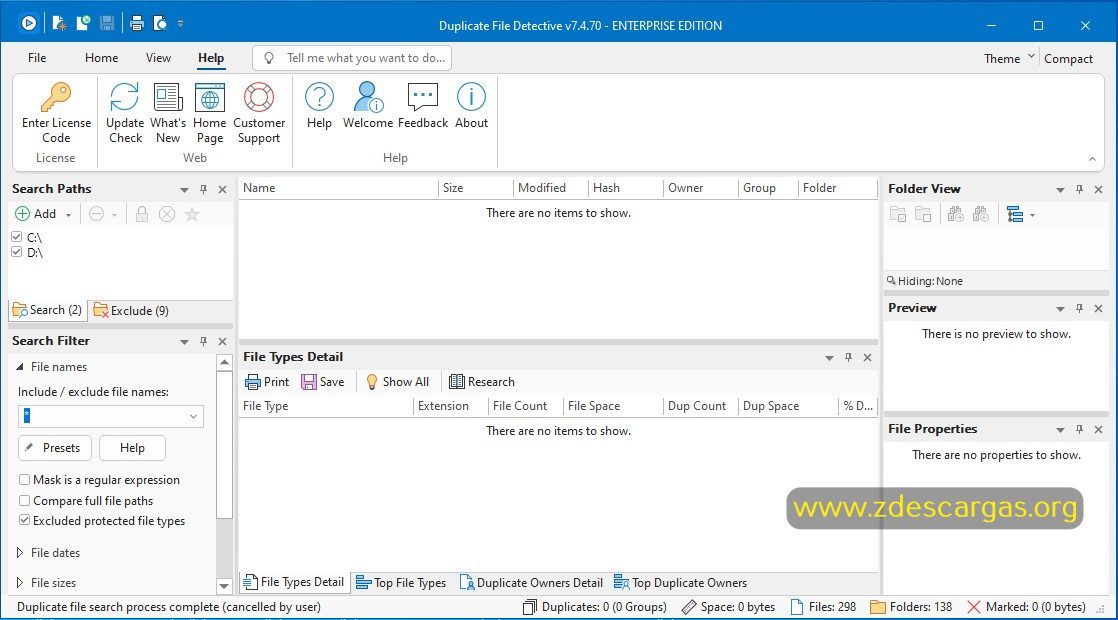Click the open project icon in title bar

pos(83,24)
